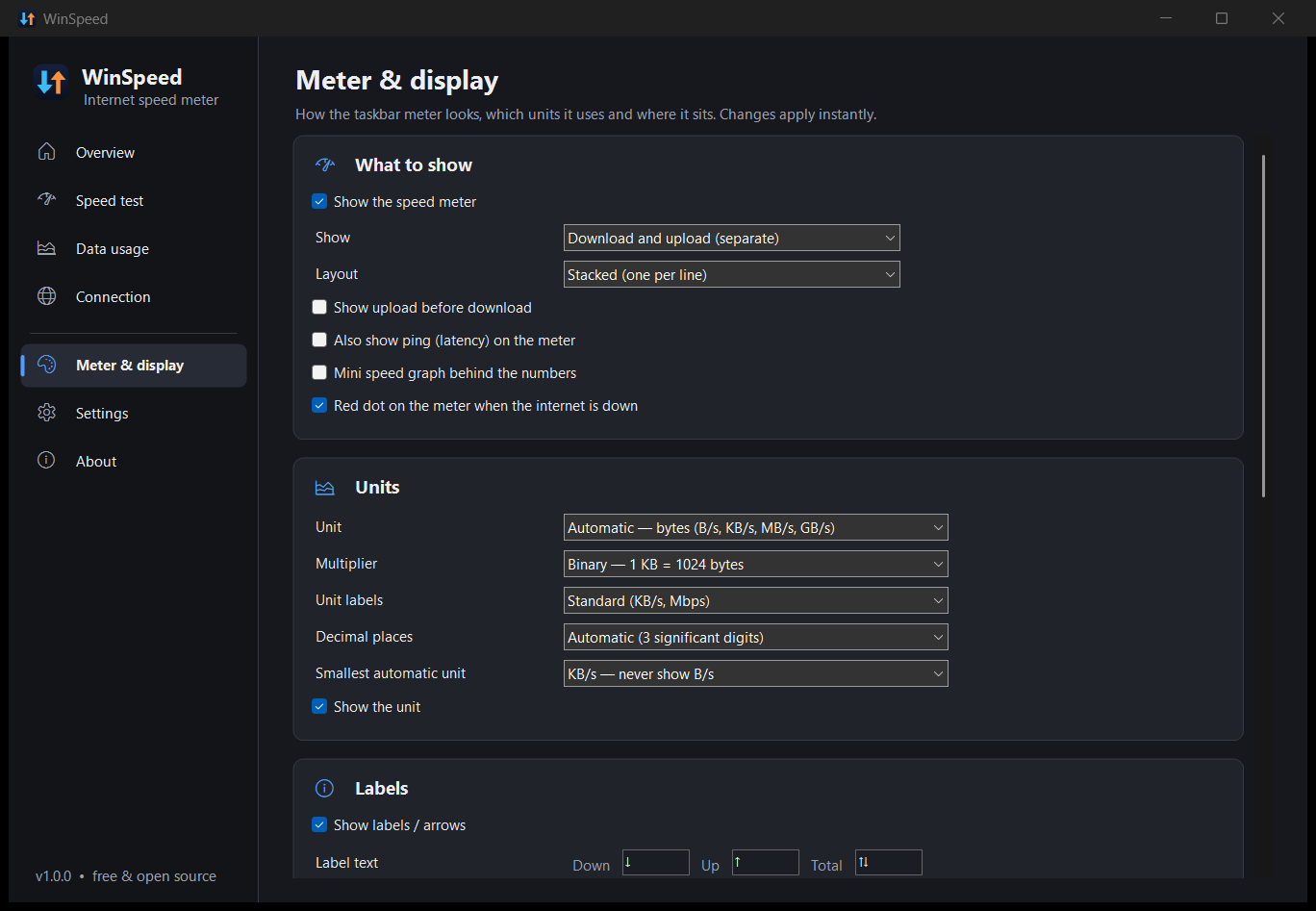Click the About info icon in sidebar
Image resolution: width=1316 pixels, height=911 pixels.
point(46,461)
